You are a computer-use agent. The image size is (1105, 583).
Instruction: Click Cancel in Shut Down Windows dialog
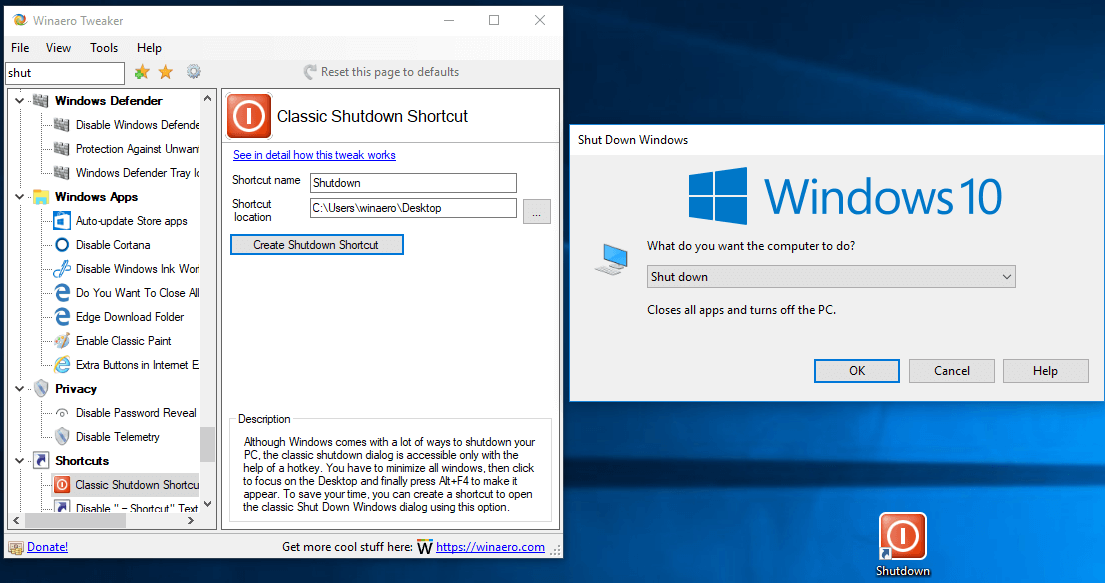(x=952, y=371)
